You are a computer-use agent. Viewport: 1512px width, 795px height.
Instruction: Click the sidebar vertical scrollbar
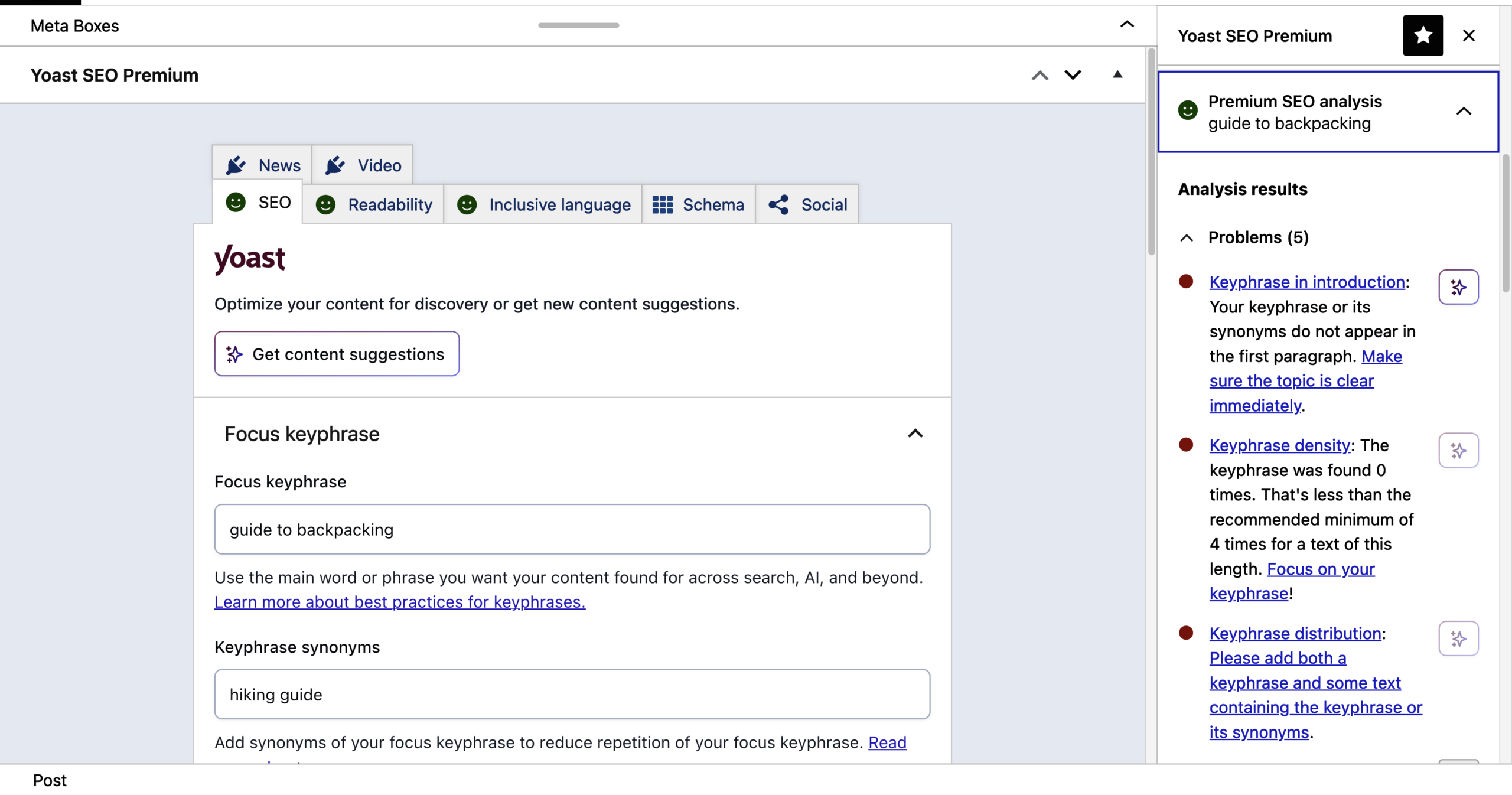[x=1506, y=223]
